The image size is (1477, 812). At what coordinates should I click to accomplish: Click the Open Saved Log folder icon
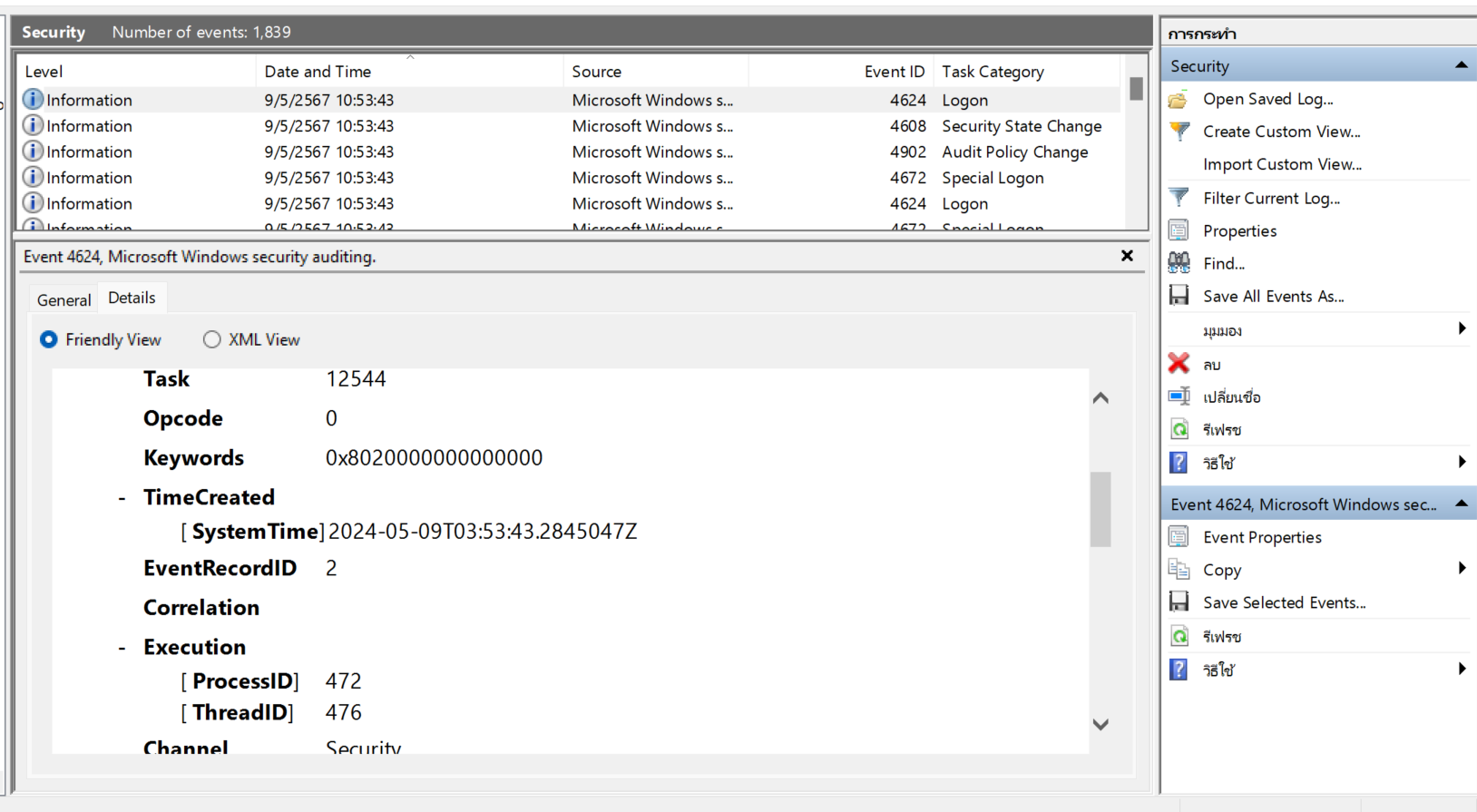click(x=1179, y=100)
